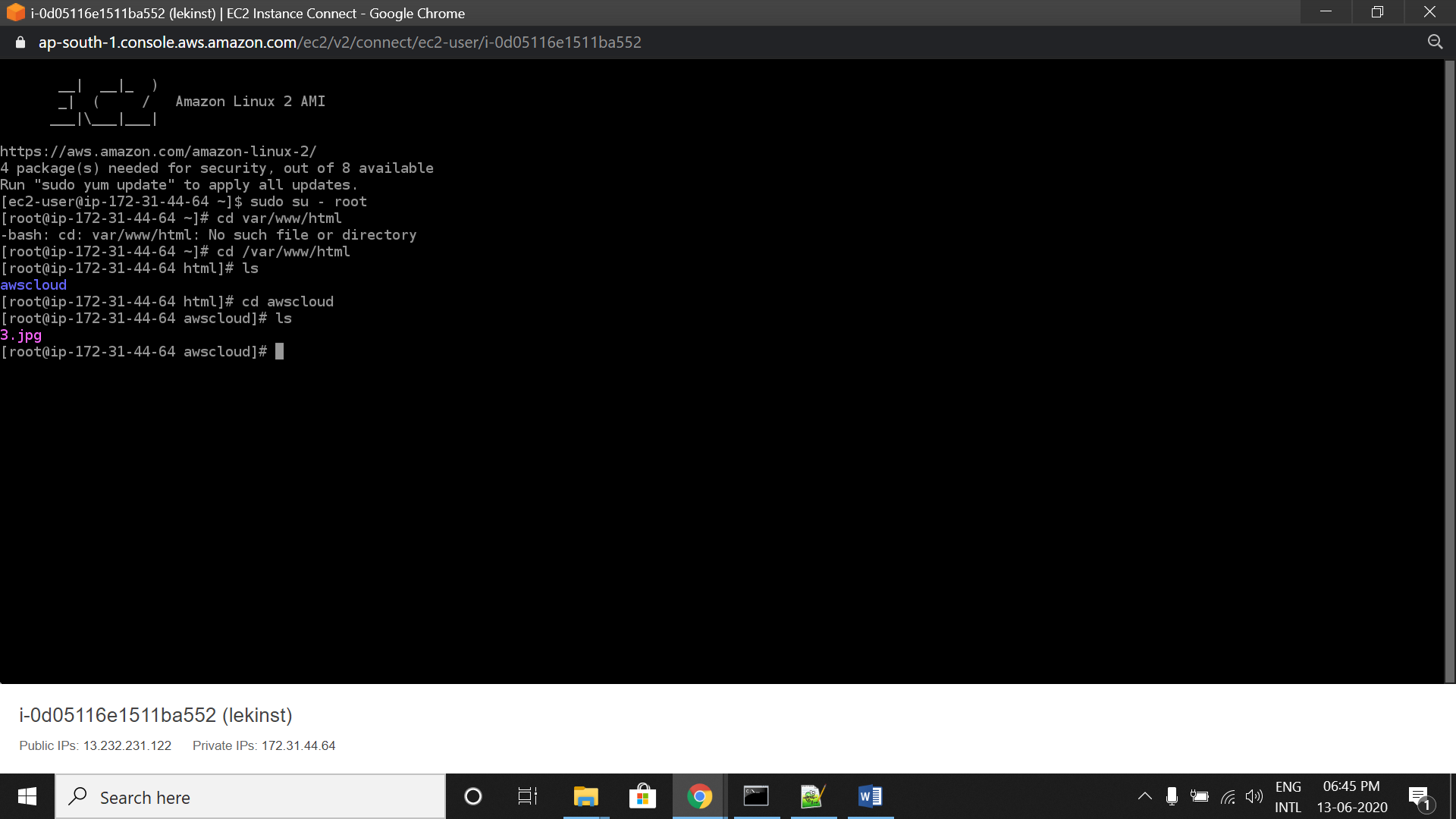This screenshot has width=1456, height=819.
Task: Open Task View on the taskbar
Action: click(528, 797)
